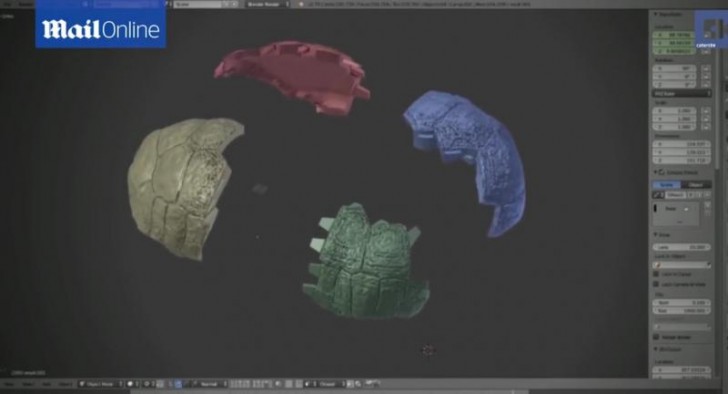Toggle the Render Border checkbox
Viewport: 728px width, 394px height.
pos(656,336)
